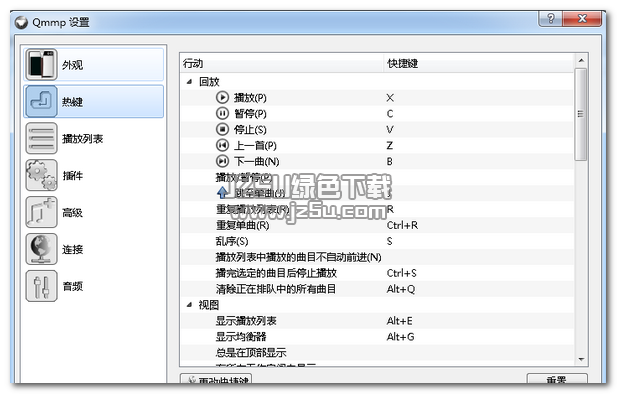Select the 上一首(P) row
This screenshot has height=394, width=617.
[377, 146]
